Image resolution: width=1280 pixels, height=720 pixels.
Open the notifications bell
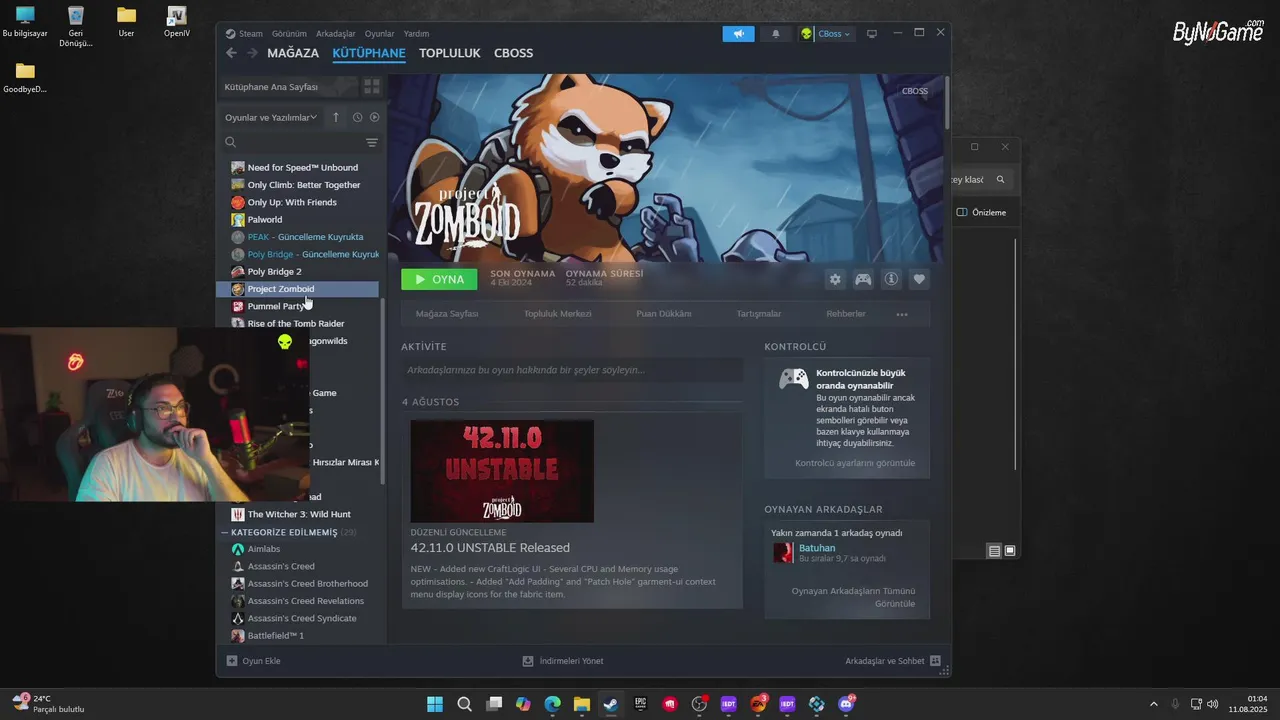tap(776, 34)
